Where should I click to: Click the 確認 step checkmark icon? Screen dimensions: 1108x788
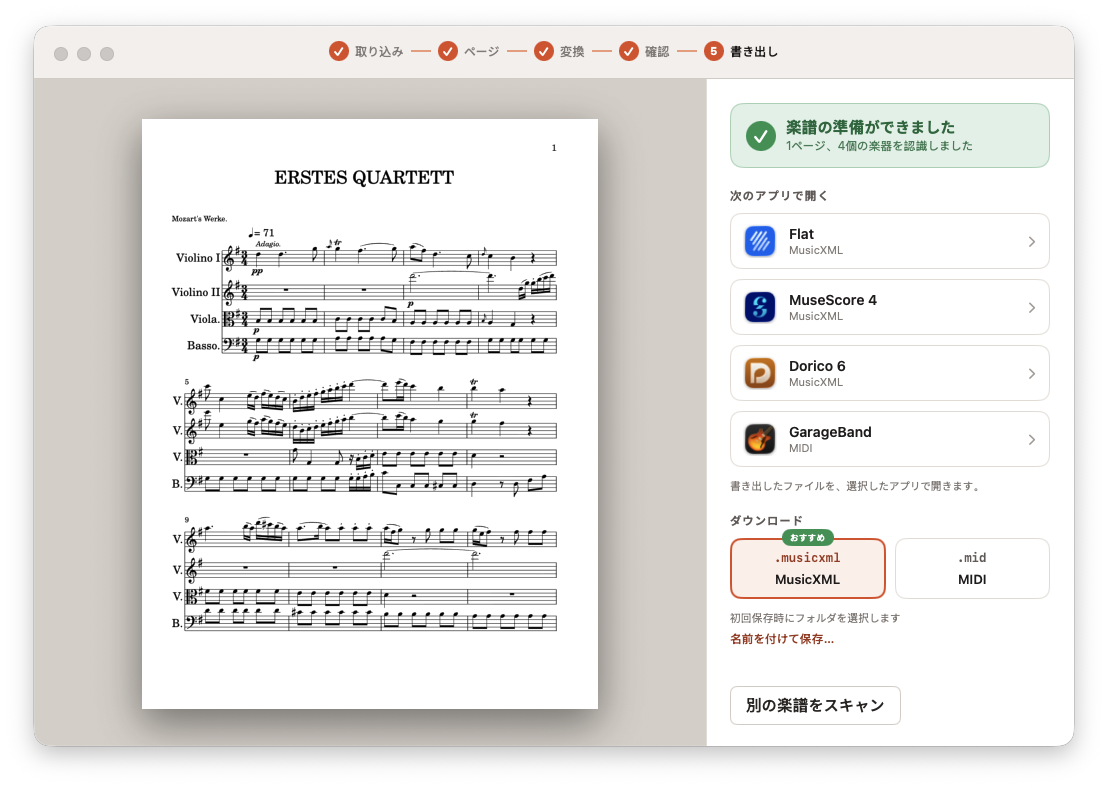(x=629, y=51)
